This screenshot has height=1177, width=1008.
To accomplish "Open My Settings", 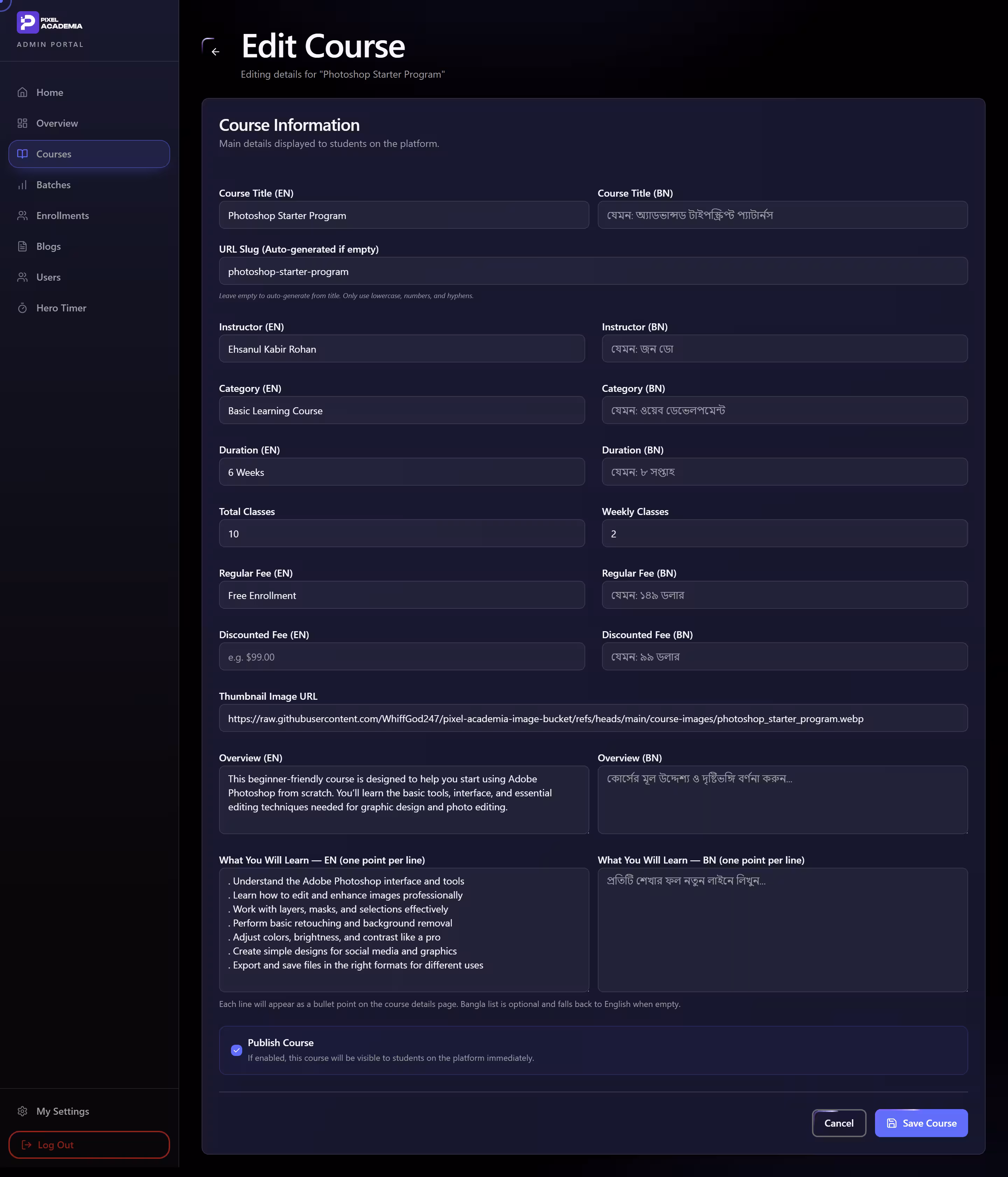I will click(89, 1111).
